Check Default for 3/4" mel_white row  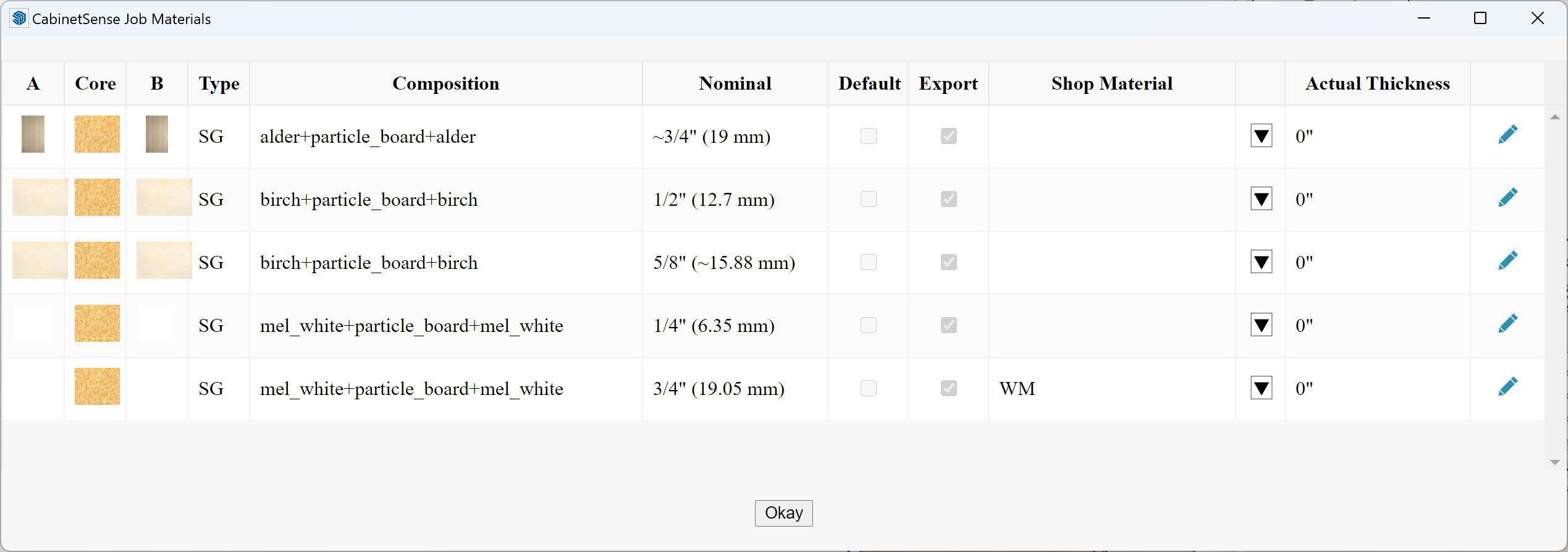(868, 388)
